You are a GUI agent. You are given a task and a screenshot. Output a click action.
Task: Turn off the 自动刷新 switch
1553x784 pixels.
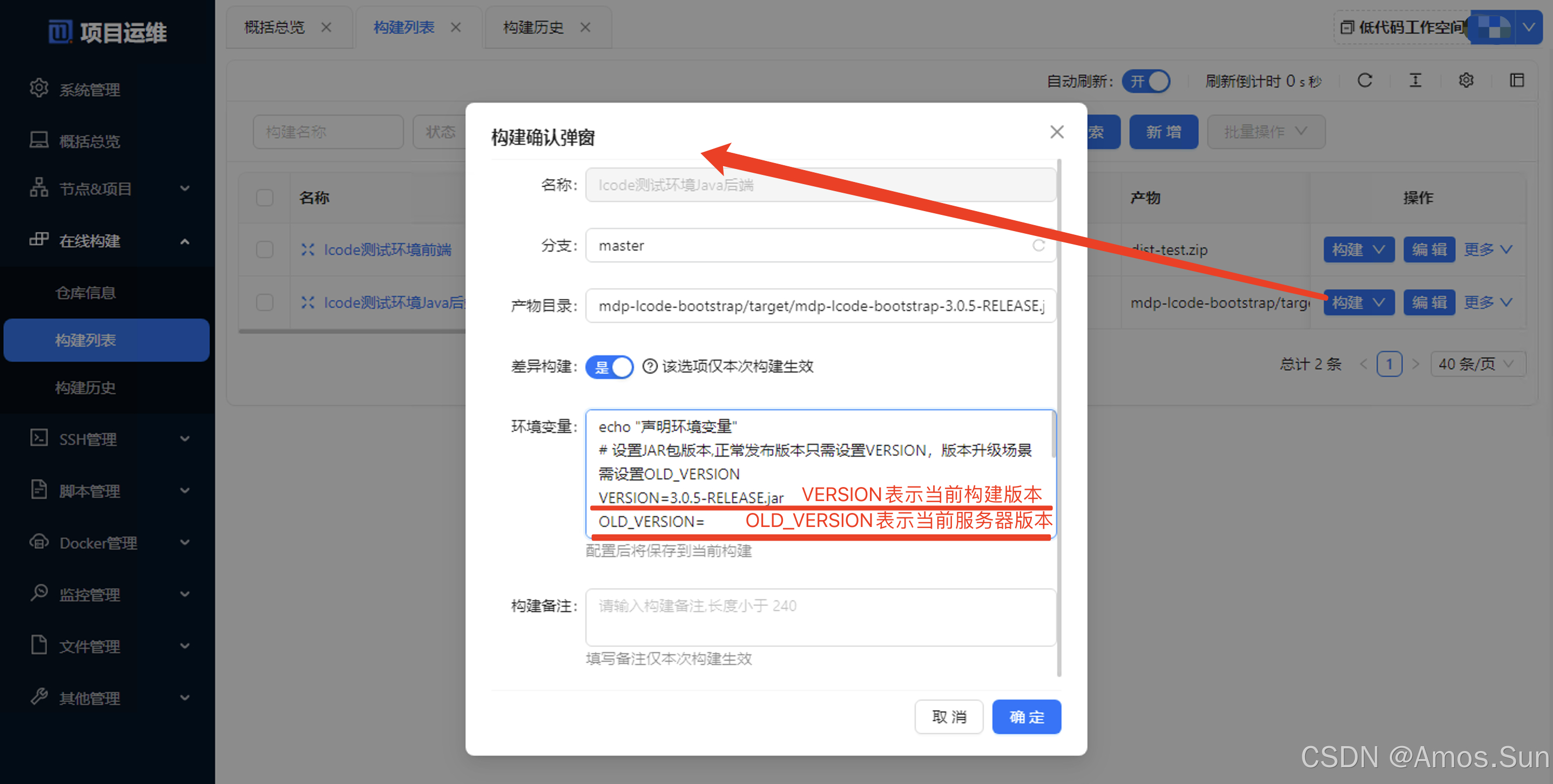pos(1145,81)
